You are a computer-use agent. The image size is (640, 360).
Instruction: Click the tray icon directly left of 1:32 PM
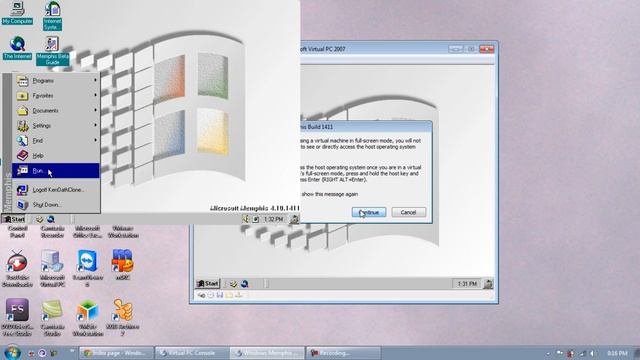coord(256,219)
